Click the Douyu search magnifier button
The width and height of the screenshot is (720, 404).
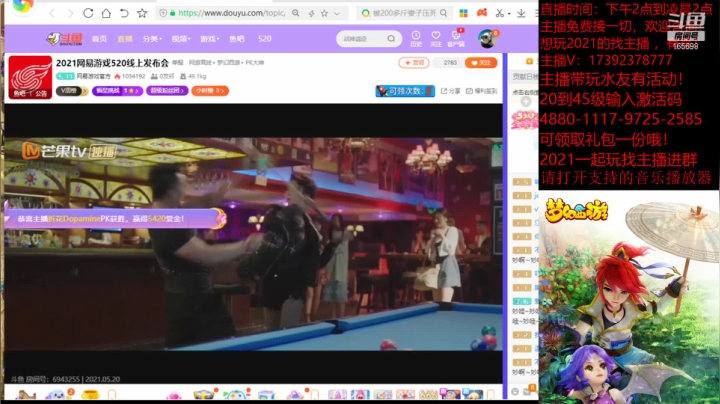pyautogui.click(x=391, y=39)
